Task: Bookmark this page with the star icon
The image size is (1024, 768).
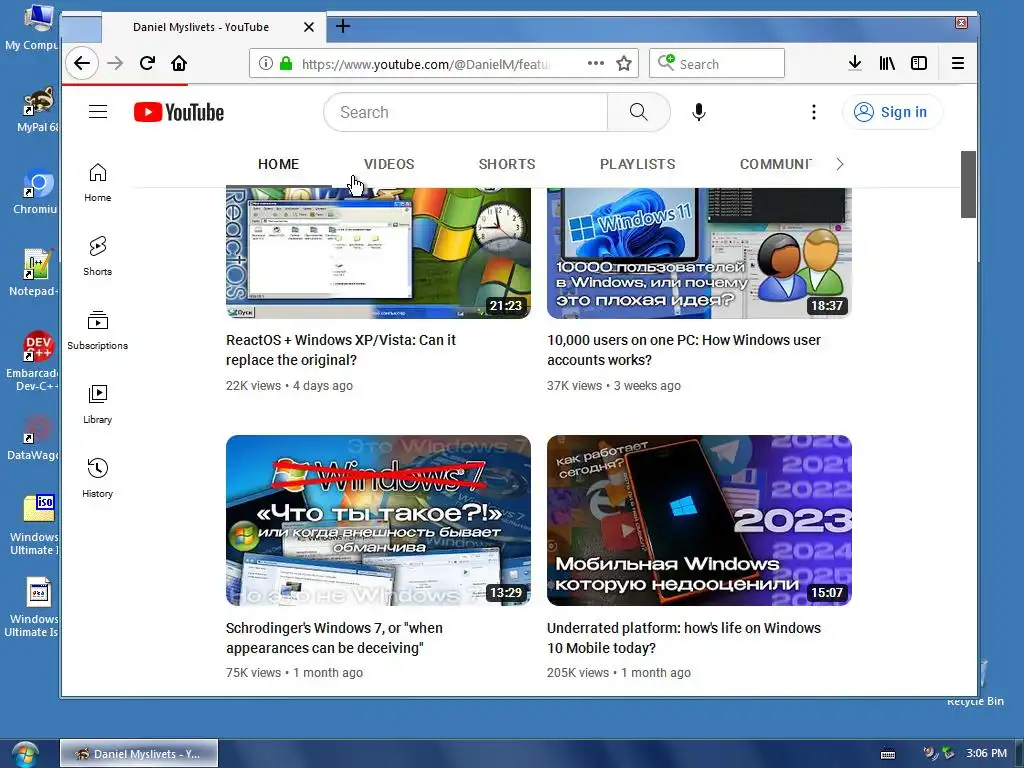Action: [624, 63]
